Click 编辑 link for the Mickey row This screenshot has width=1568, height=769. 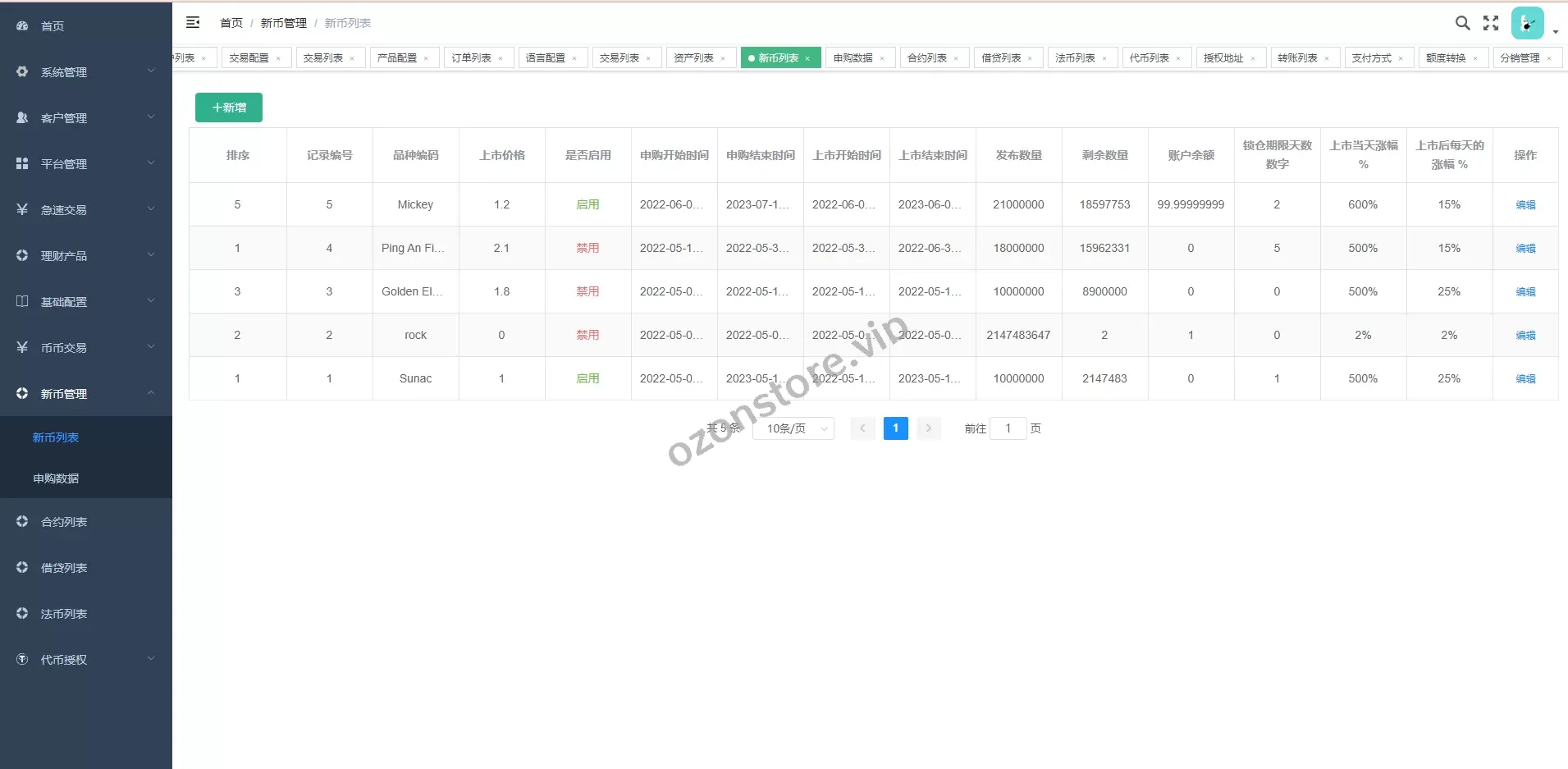coord(1525,205)
